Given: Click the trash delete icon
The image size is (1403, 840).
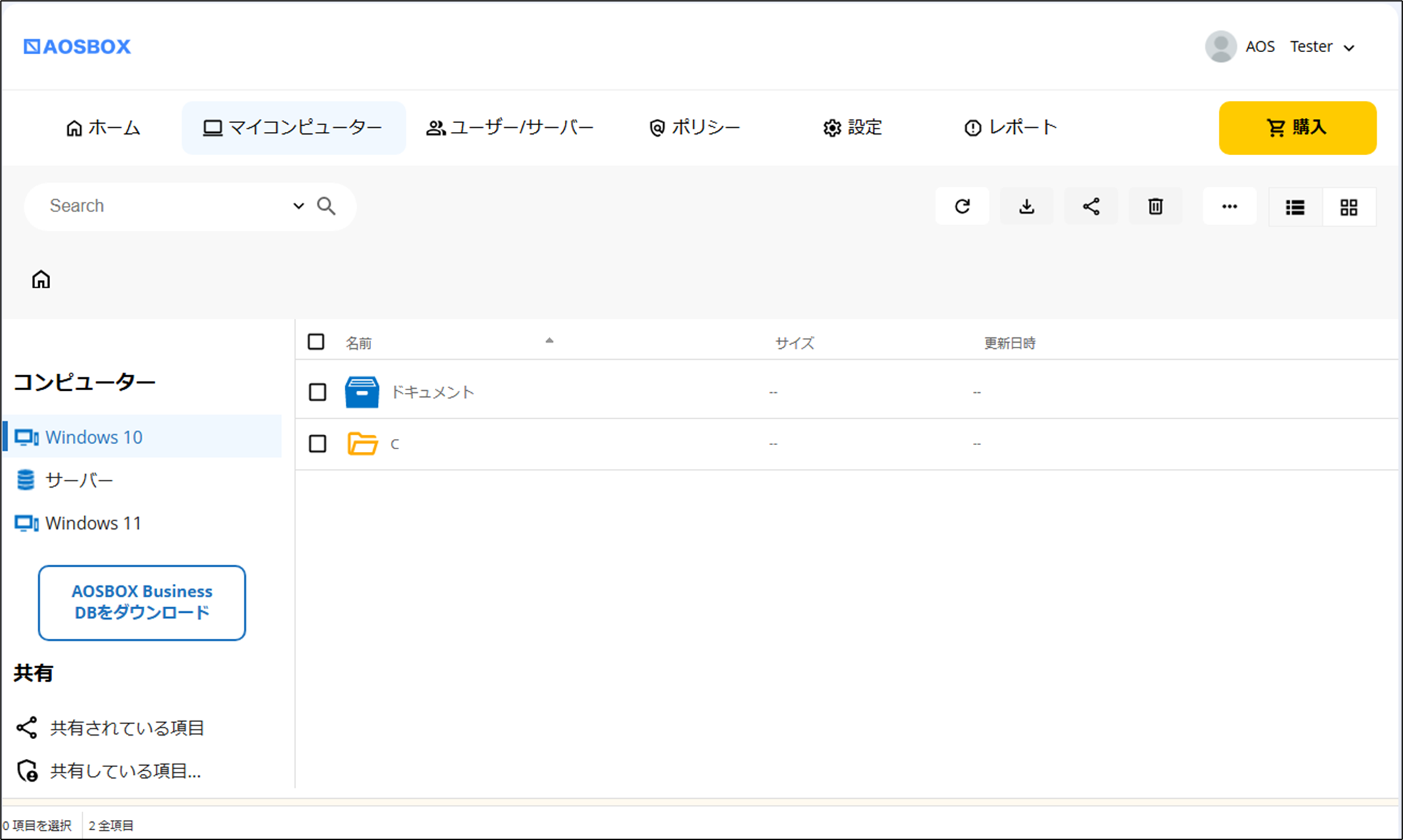Looking at the screenshot, I should point(1156,207).
